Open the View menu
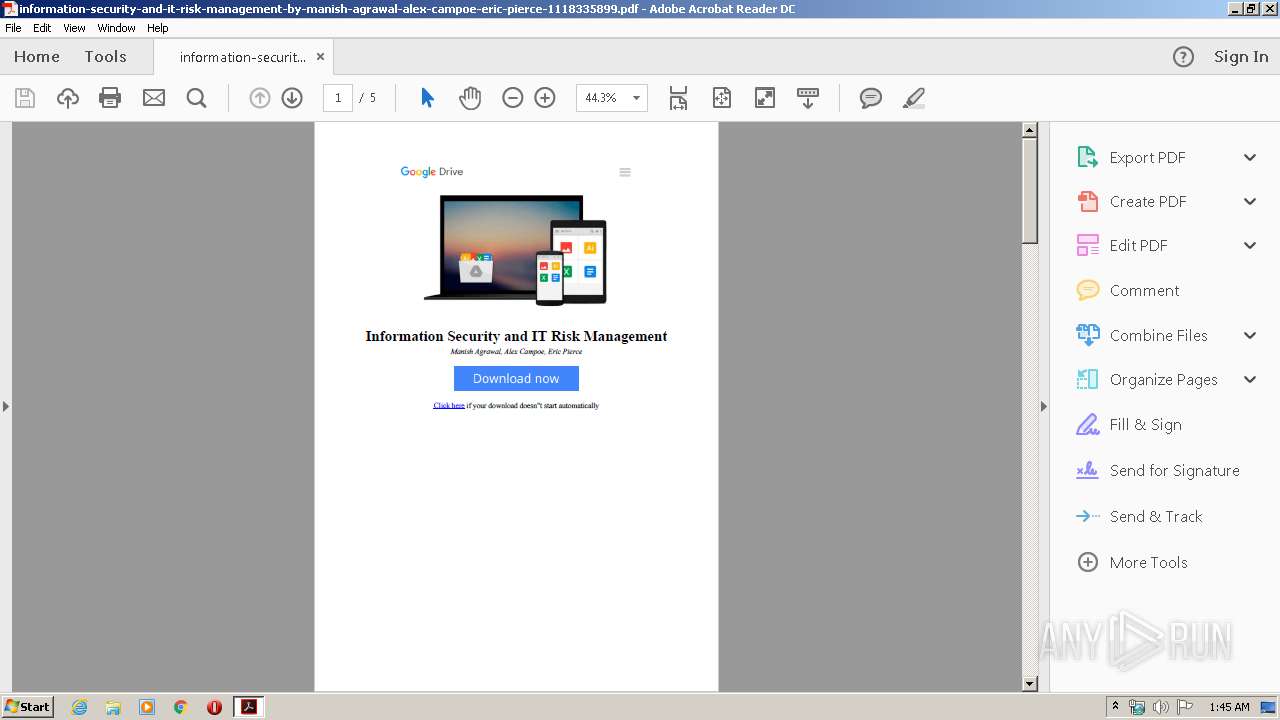This screenshot has height=720, width=1280. (74, 28)
